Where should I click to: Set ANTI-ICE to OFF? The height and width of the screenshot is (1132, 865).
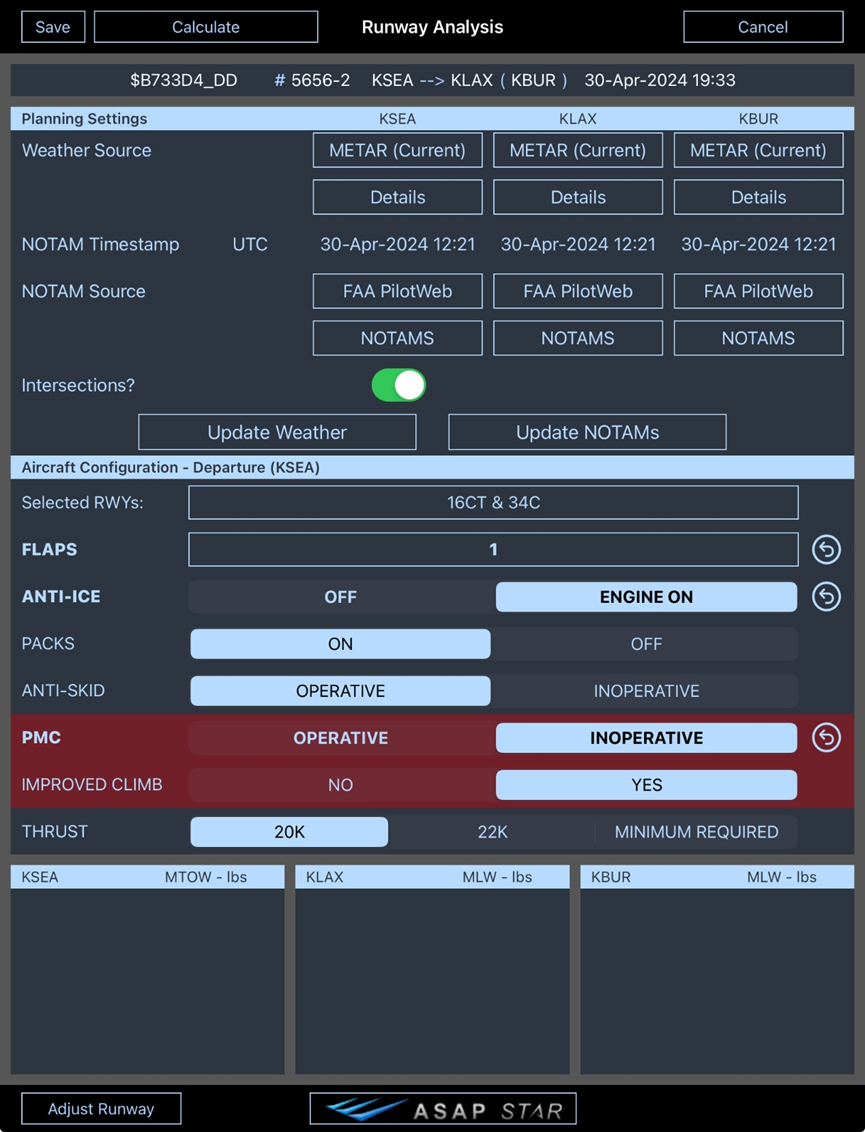[x=340, y=597]
